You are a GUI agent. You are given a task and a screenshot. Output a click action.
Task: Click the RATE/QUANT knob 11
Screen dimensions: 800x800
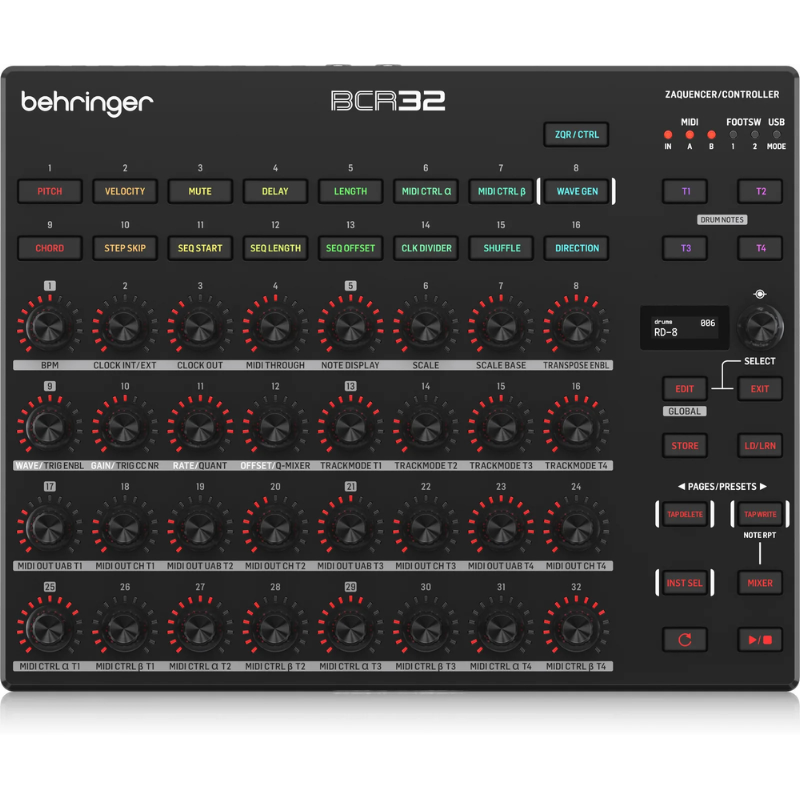(x=199, y=427)
